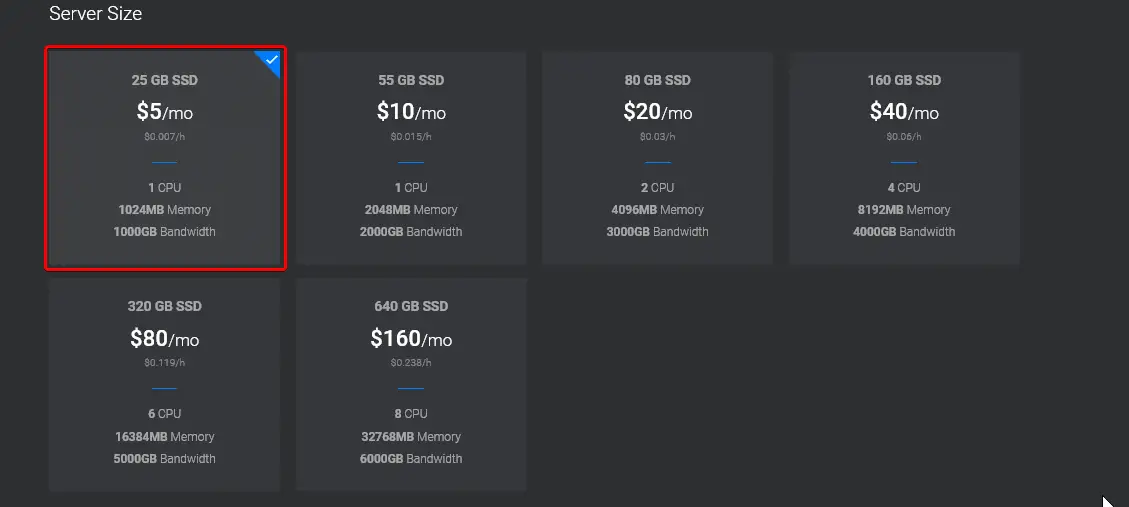Click the "640 GB SSD" storage label
The width and height of the screenshot is (1129, 507).
[x=411, y=306]
